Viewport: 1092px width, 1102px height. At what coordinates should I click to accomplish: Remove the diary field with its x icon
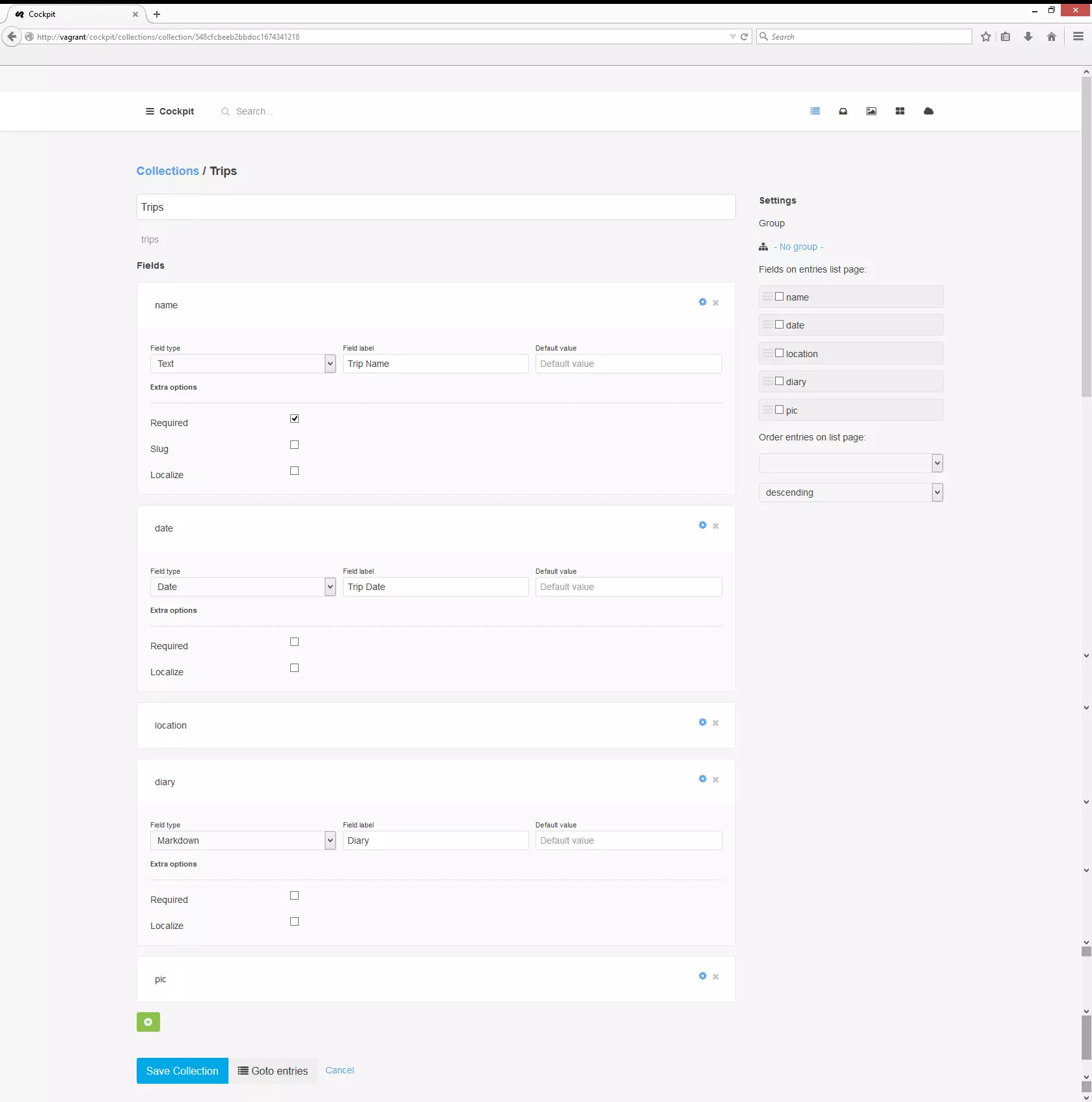coord(715,779)
